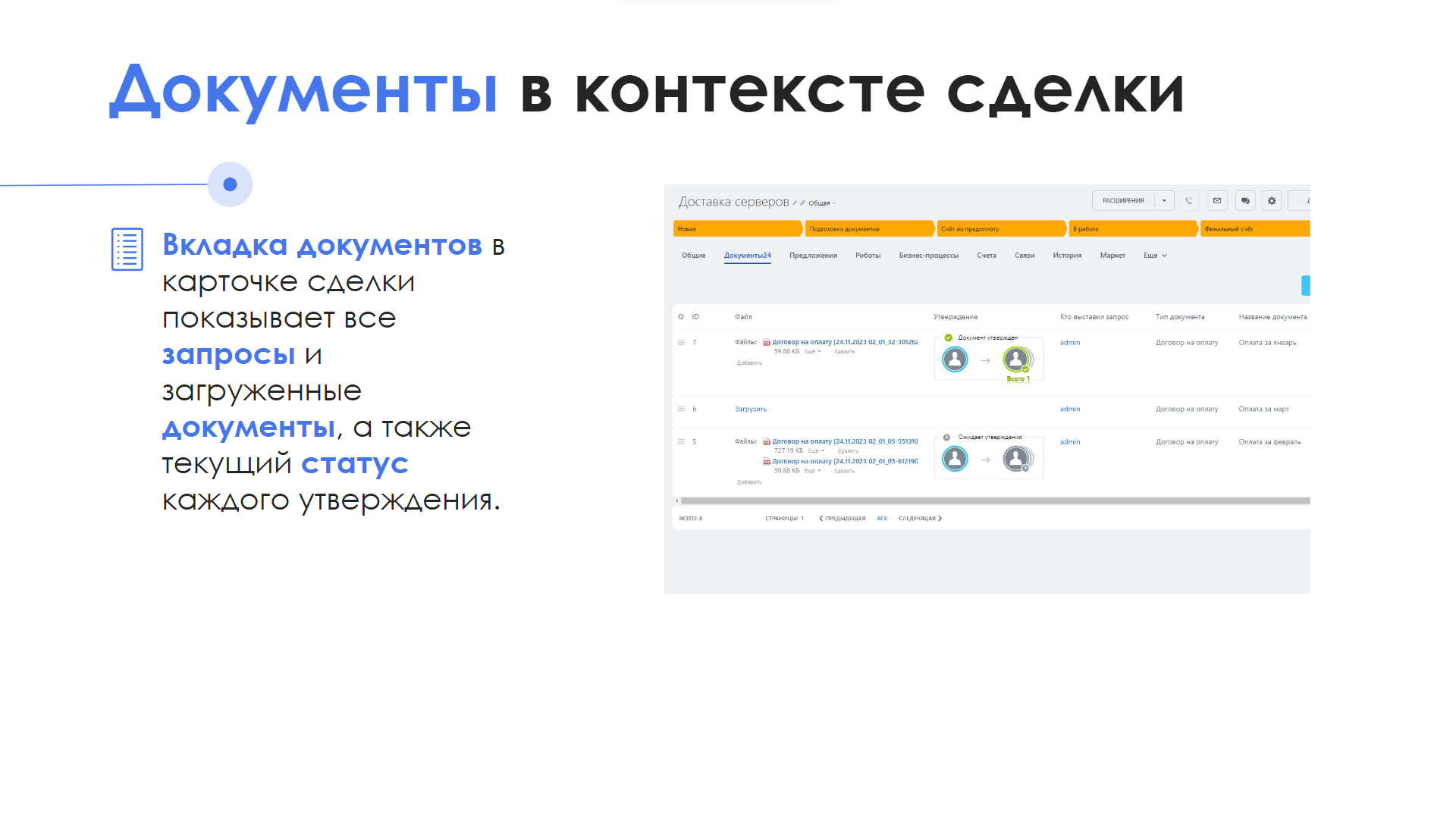The image size is (1456, 819).
Task: Click the gear settings icon near РАСШИРЕНИЯ
Action: point(1272,201)
